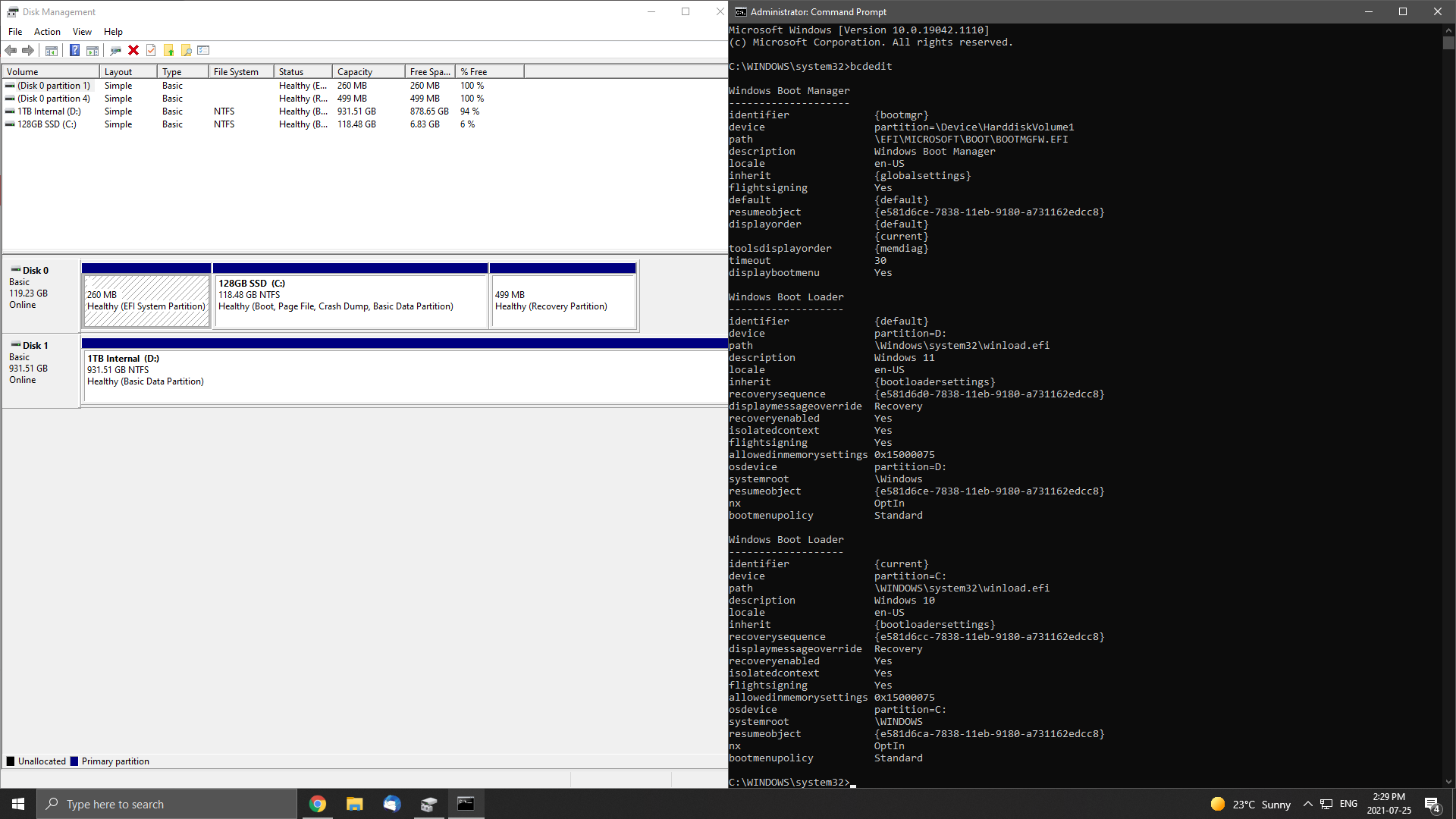Image resolution: width=1456 pixels, height=819 pixels.
Task: Open the Help menu
Action: tap(113, 32)
